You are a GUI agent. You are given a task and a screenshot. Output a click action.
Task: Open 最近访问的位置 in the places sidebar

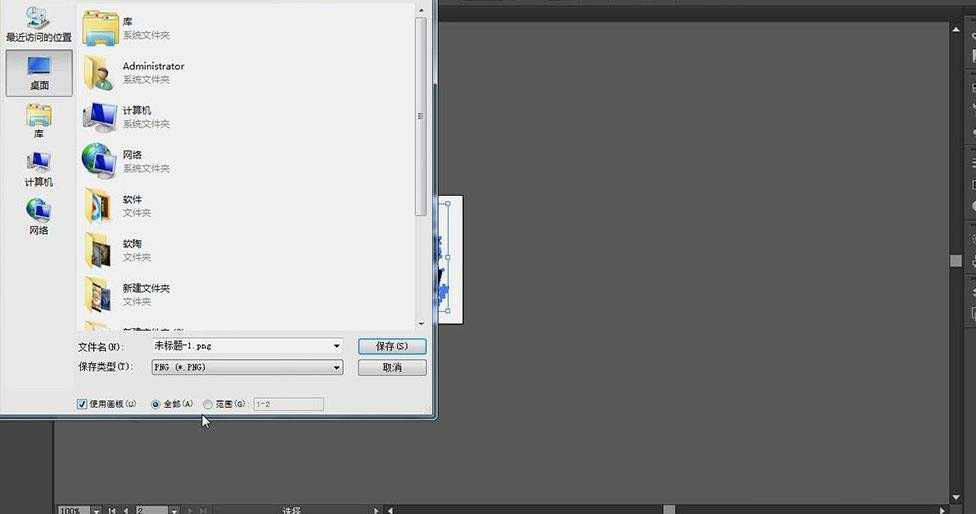38,24
